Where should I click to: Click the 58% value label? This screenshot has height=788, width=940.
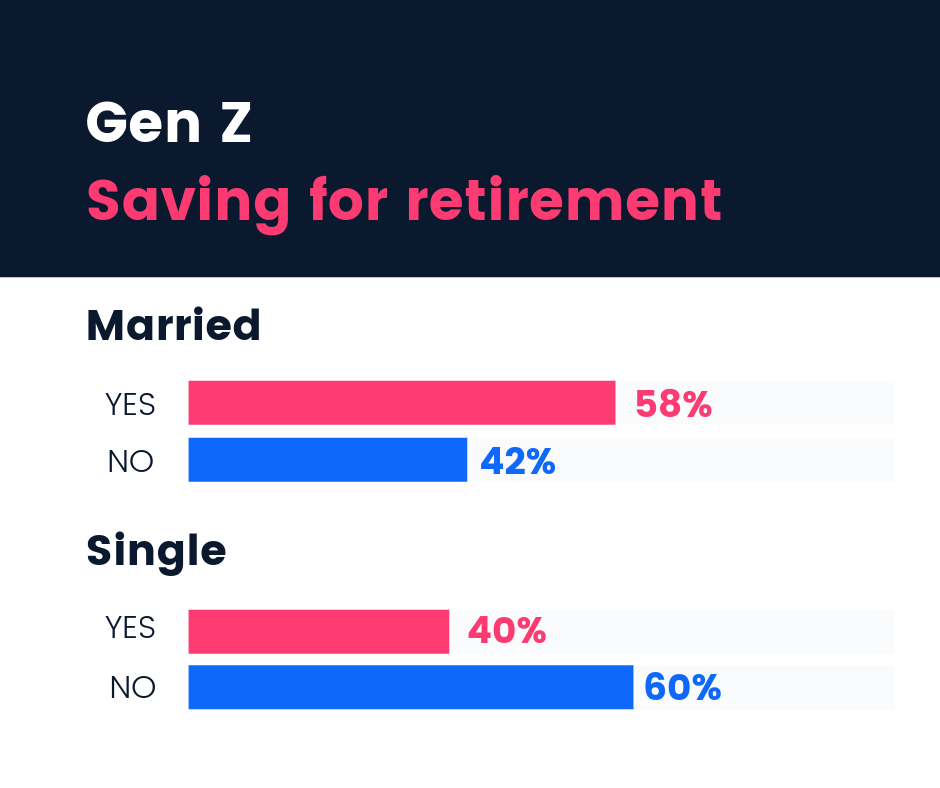(x=673, y=404)
